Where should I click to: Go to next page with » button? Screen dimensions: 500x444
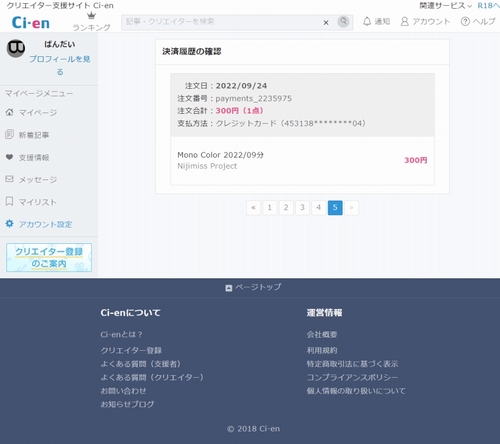pos(351,208)
